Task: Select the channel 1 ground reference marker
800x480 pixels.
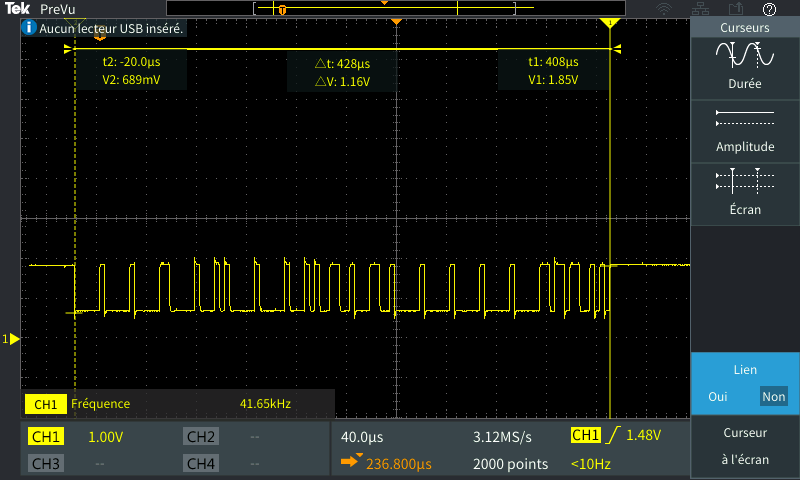Action: (11, 339)
